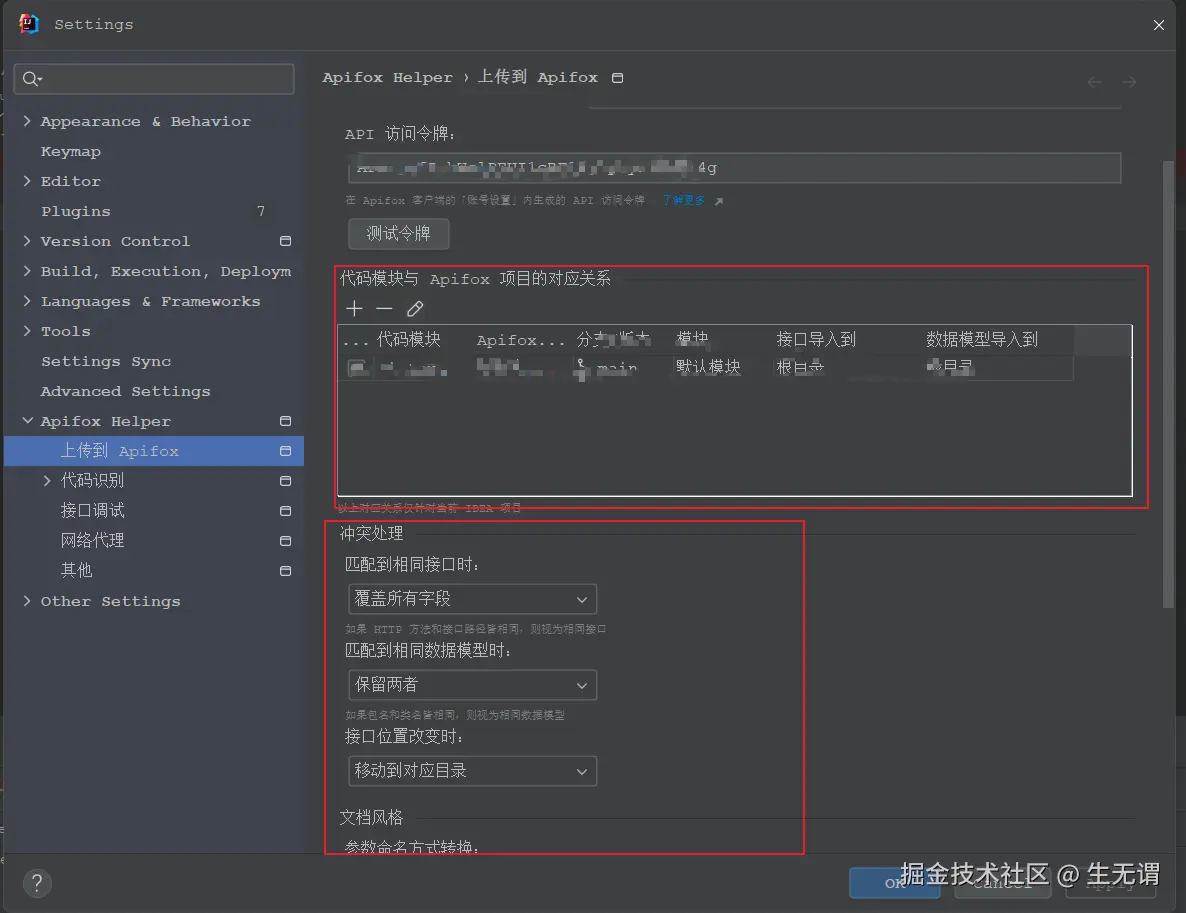Viewport: 1186px width, 913px height.
Task: Click project icon next to Apifox Helper
Action: pos(285,421)
